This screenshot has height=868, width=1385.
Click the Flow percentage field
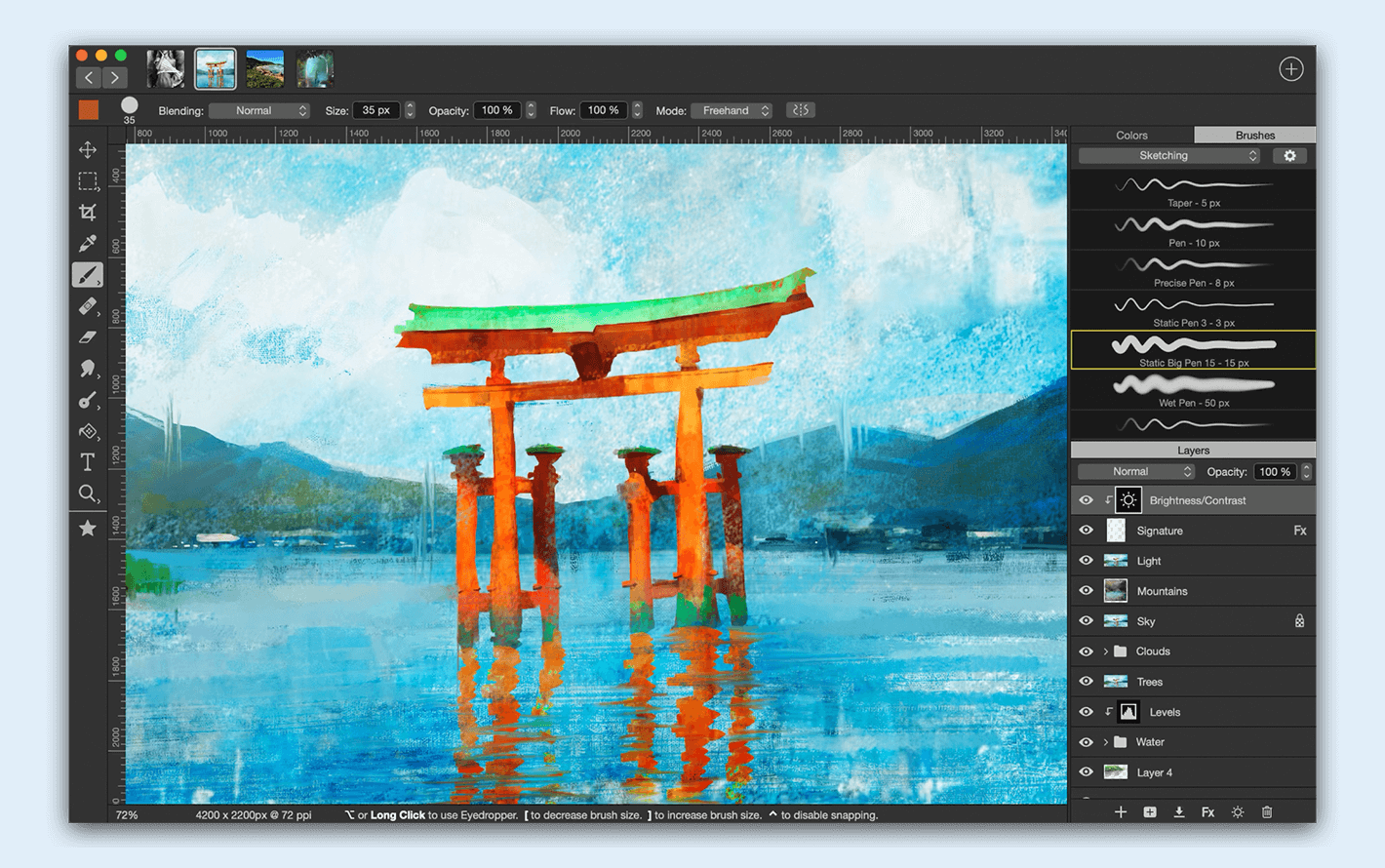(x=604, y=111)
